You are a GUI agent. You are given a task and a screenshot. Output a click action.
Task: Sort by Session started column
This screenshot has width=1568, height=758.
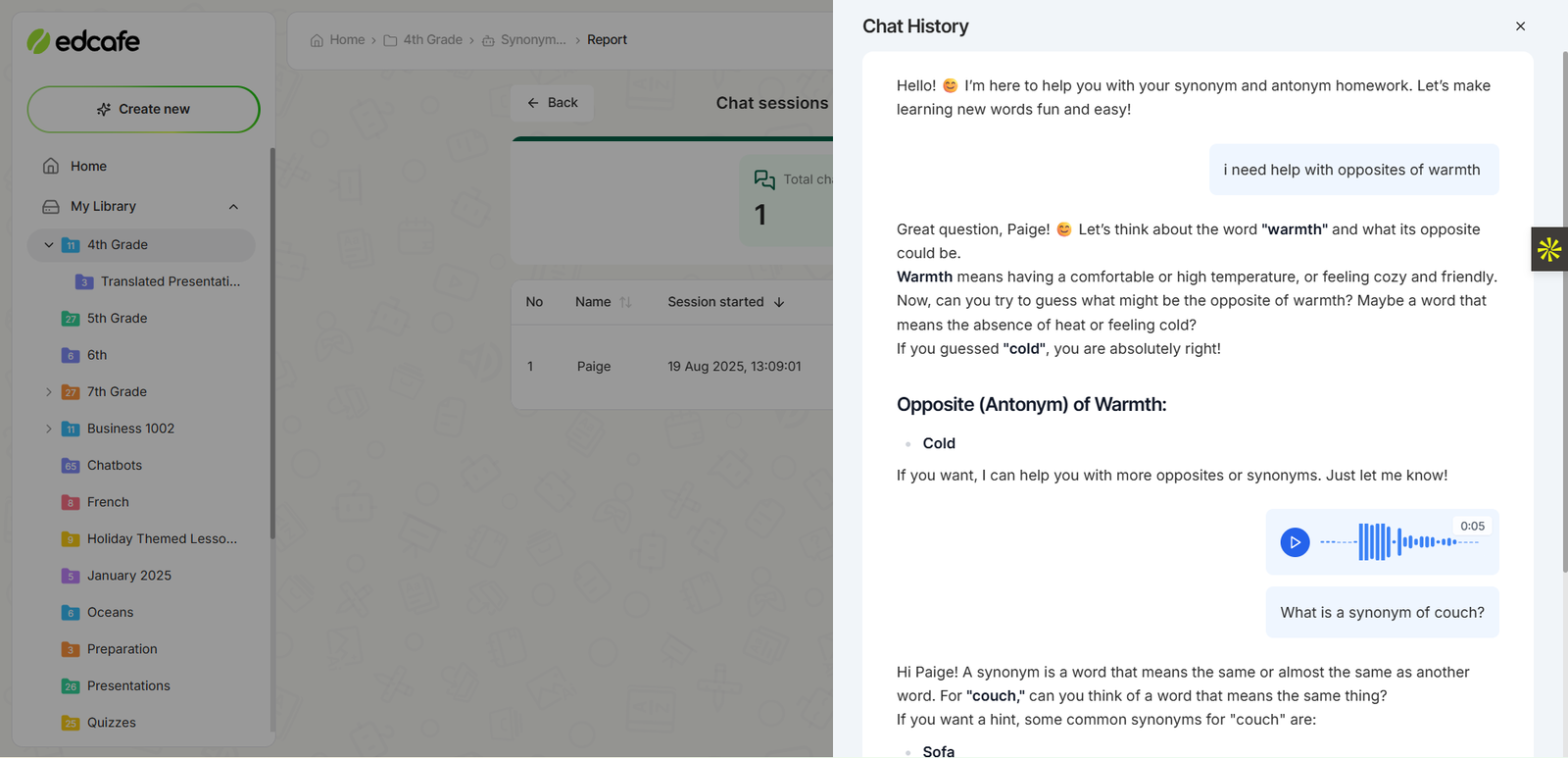(x=779, y=302)
